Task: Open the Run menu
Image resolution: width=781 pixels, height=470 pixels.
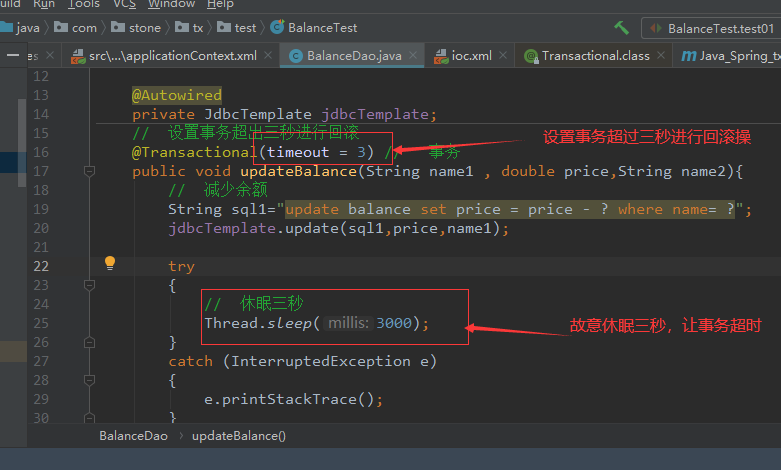Action: click(44, 4)
